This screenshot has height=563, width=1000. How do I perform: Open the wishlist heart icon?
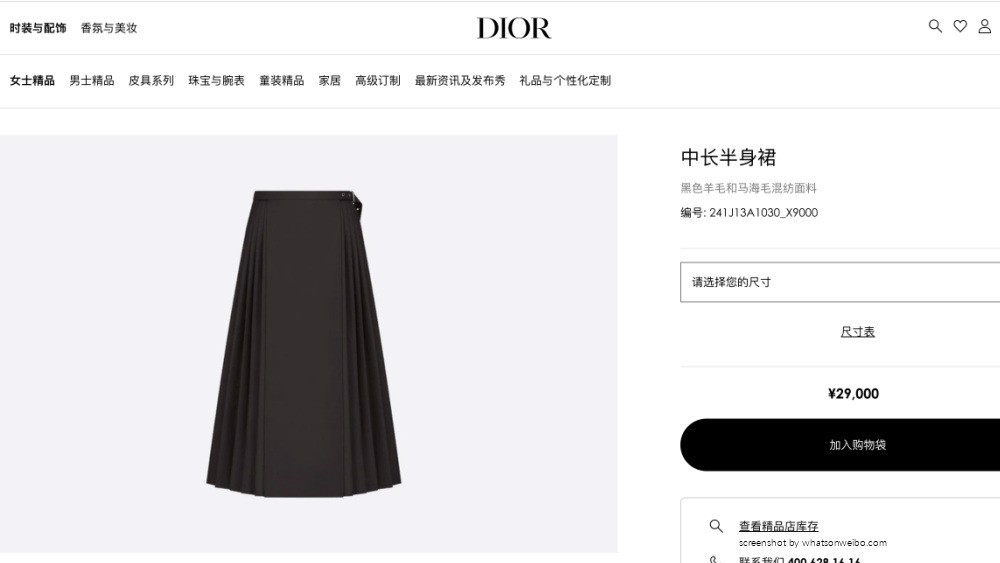point(960,26)
